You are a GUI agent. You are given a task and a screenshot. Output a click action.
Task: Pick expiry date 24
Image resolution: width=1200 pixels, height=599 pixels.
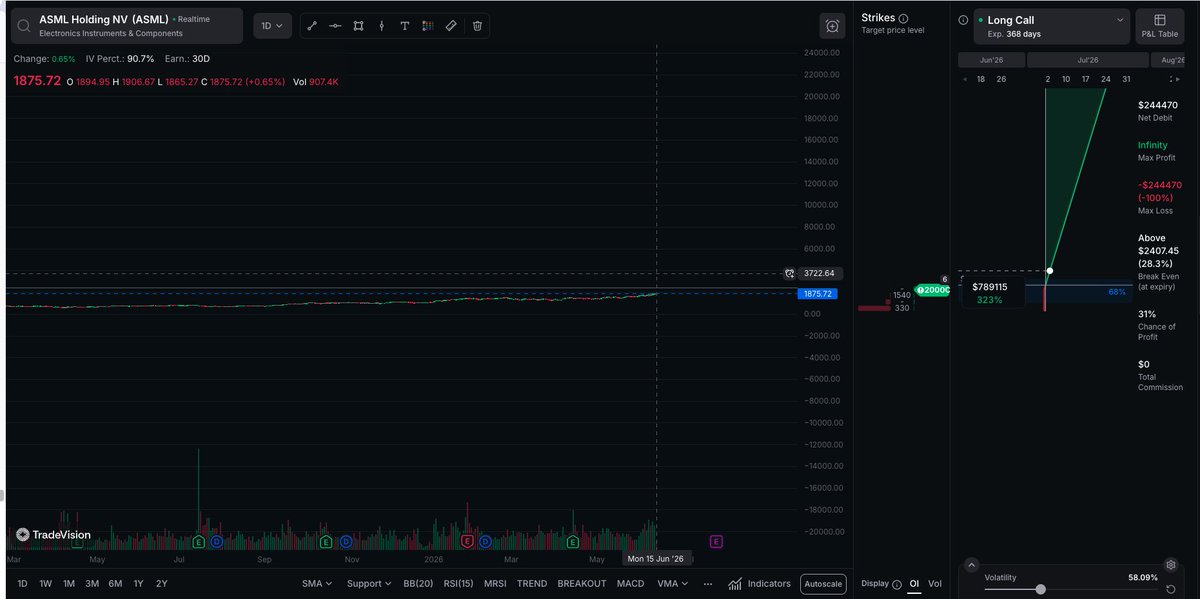[1106, 79]
